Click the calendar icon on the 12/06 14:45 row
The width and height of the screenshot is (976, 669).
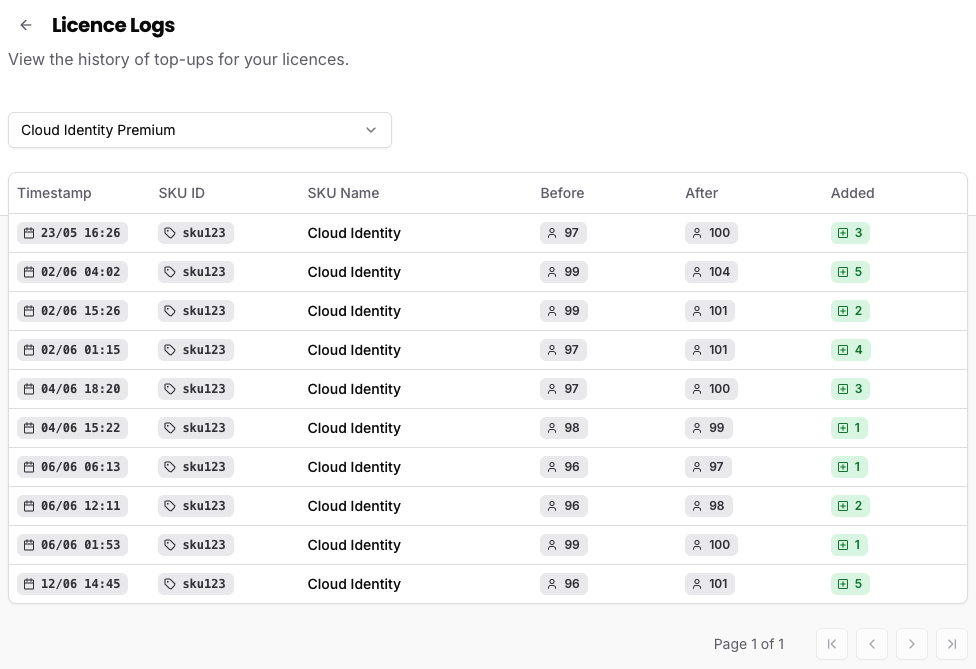tap(29, 584)
